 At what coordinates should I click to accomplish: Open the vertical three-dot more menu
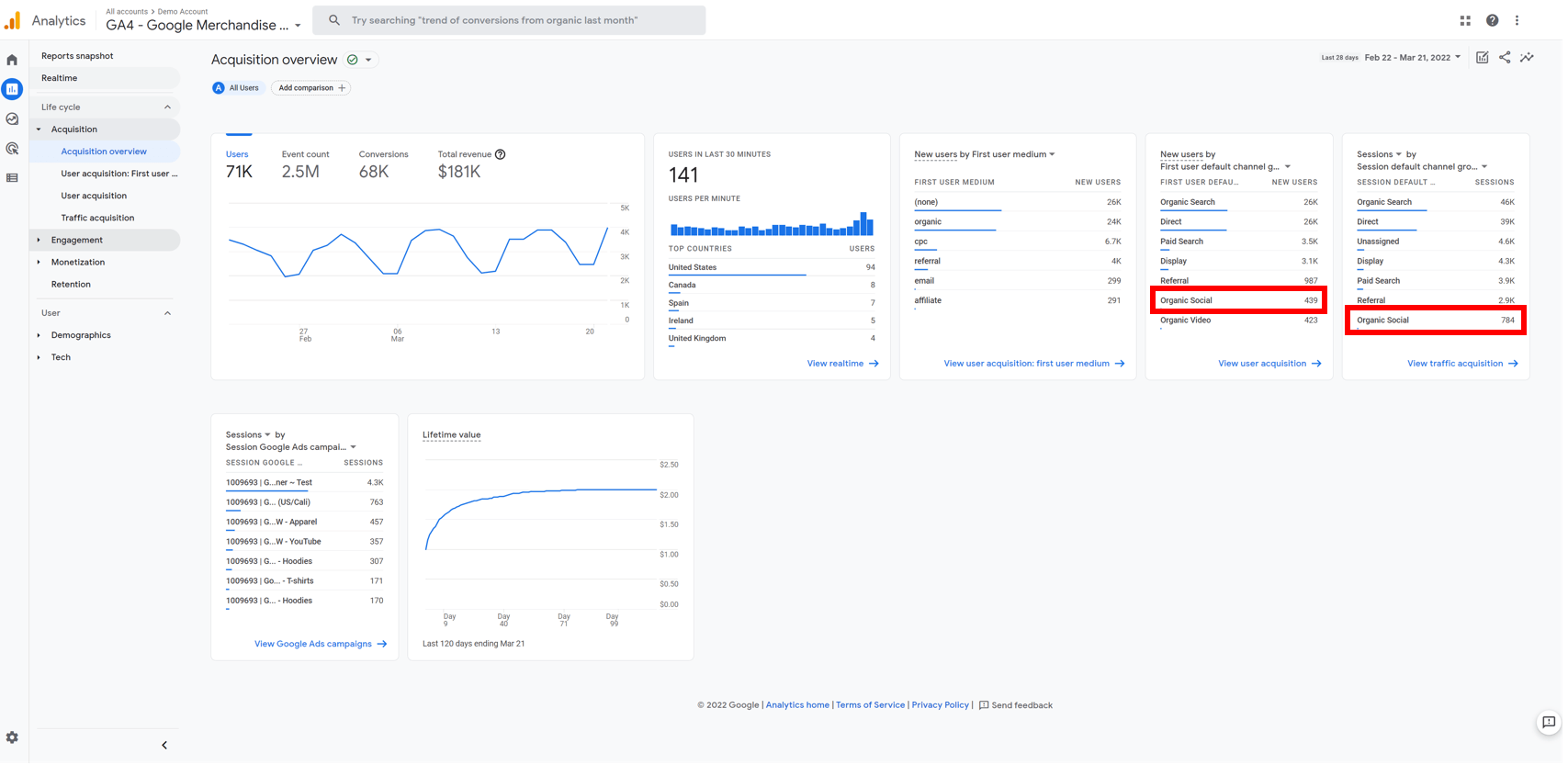(x=1517, y=20)
